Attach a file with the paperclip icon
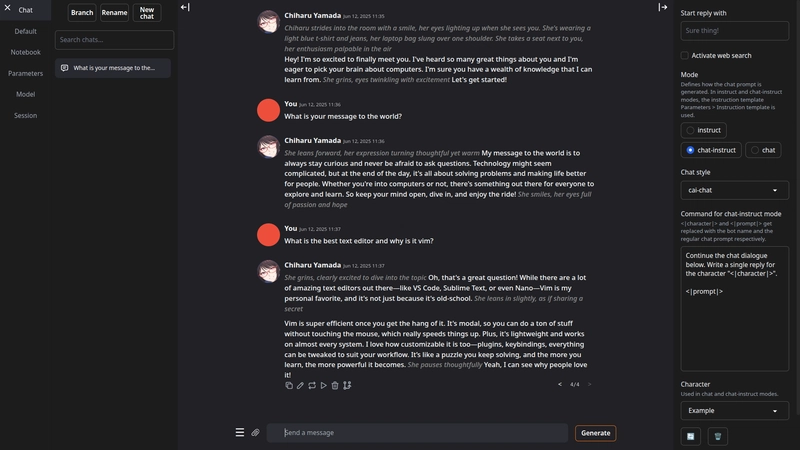 [x=255, y=433]
